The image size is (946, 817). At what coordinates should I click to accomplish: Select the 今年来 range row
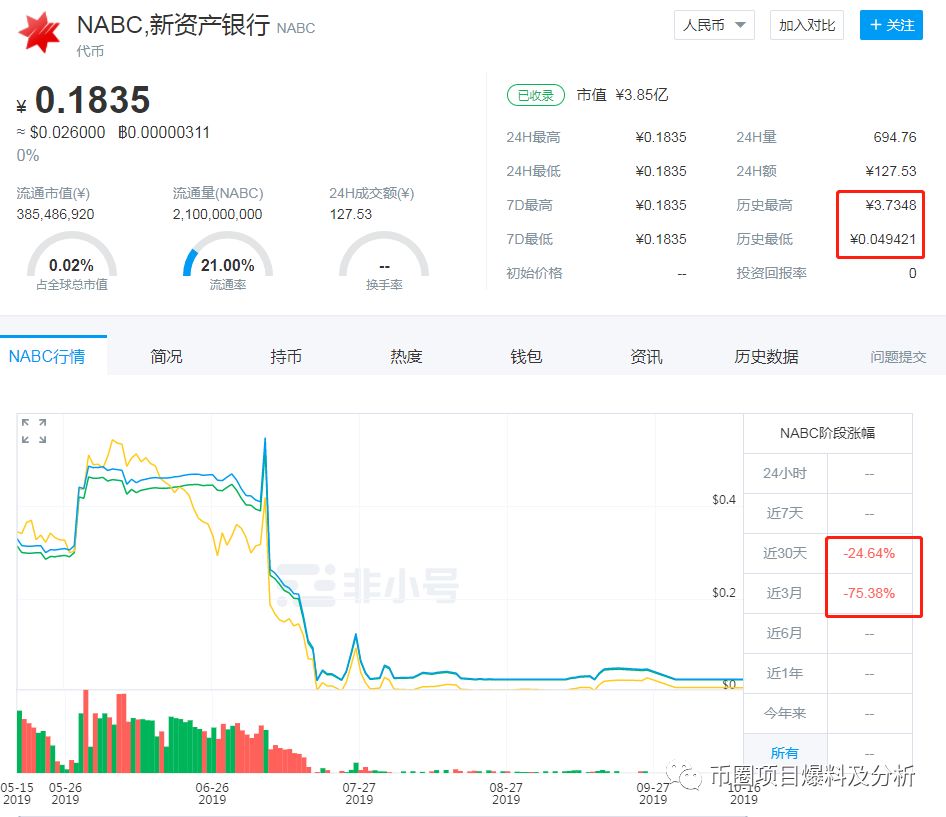[x=828, y=713]
